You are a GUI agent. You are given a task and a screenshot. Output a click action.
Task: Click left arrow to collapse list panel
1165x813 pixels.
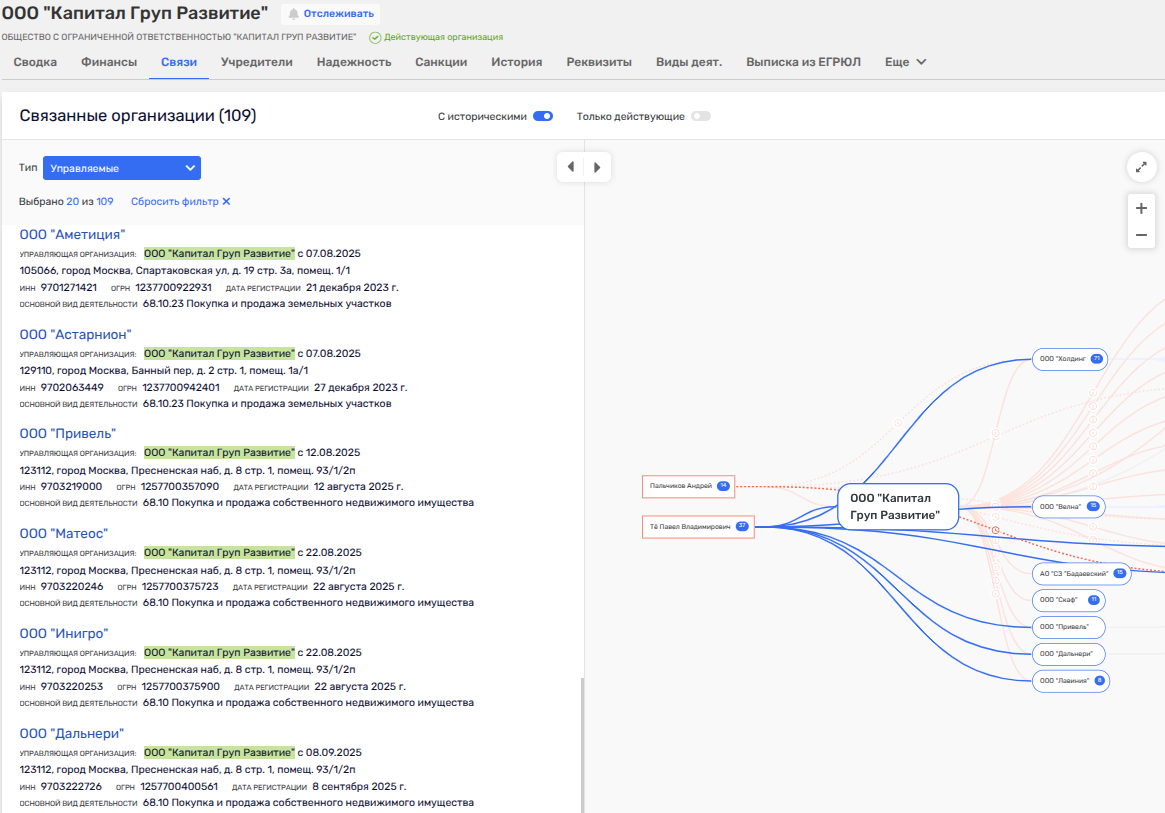click(570, 167)
